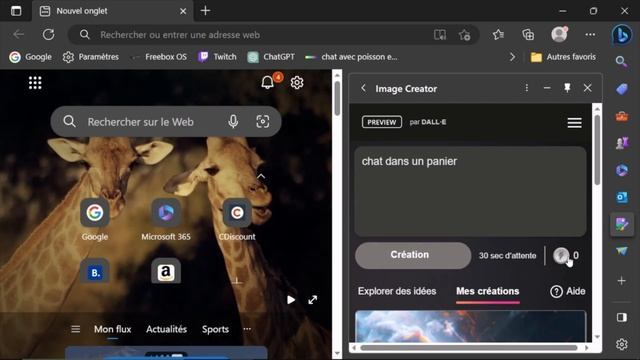This screenshot has height=360, width=640.
Task: Select the Actualités feed tab
Action: click(167, 329)
